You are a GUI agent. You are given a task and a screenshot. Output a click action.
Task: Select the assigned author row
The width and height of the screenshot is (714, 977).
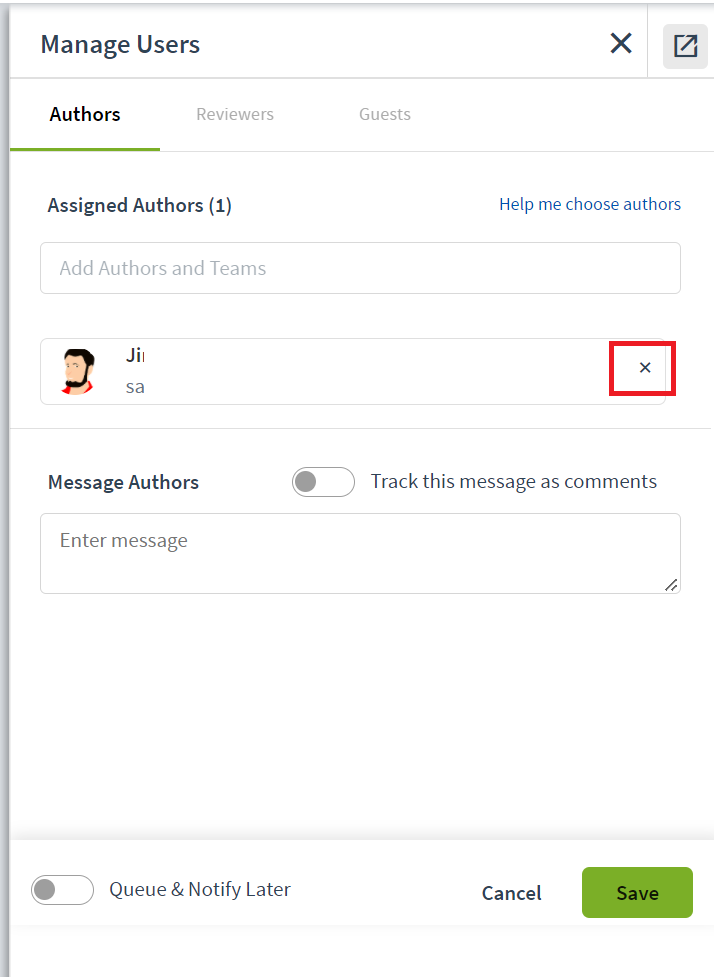point(353,371)
